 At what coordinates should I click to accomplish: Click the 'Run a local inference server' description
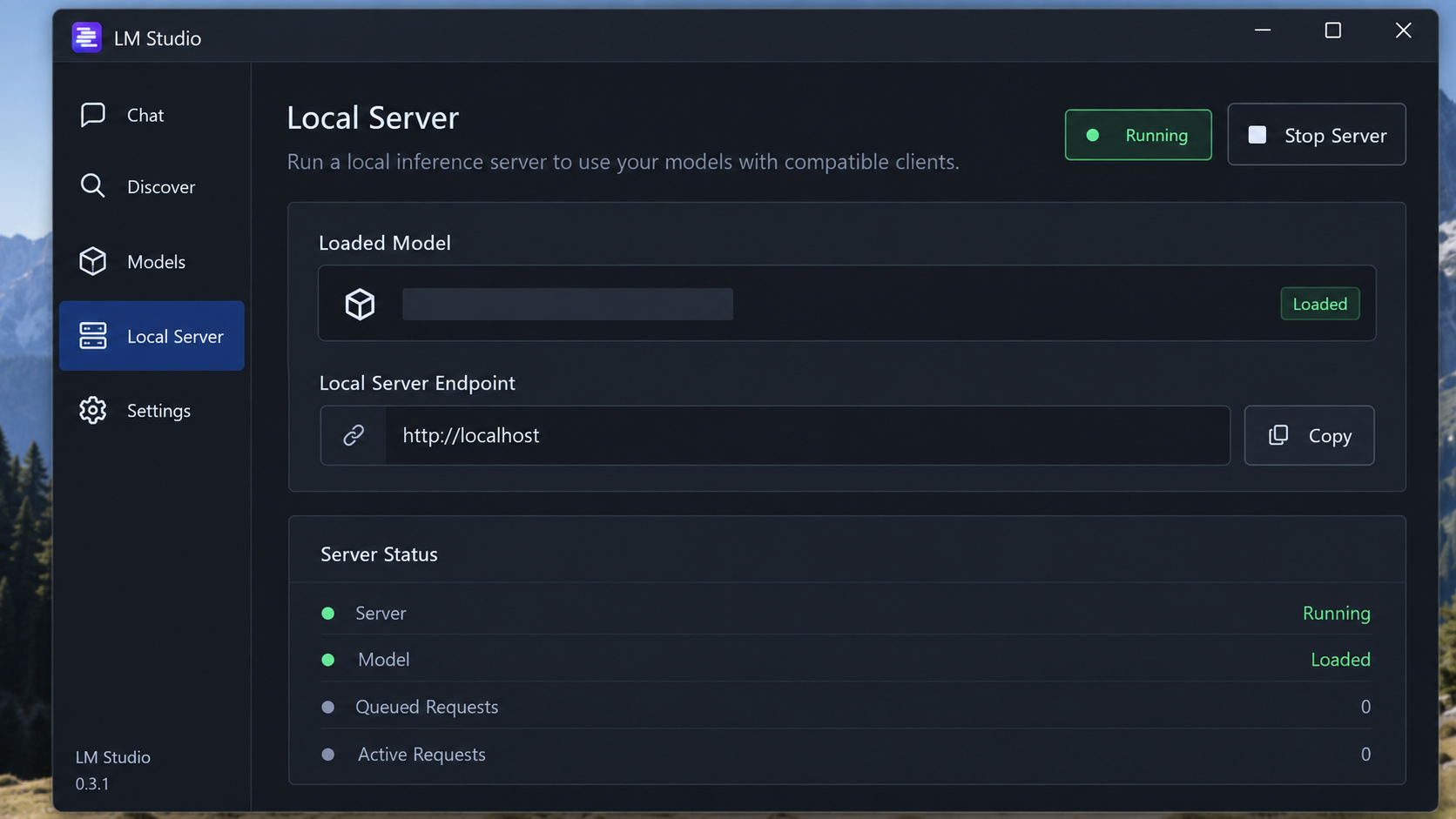pyautogui.click(x=624, y=162)
